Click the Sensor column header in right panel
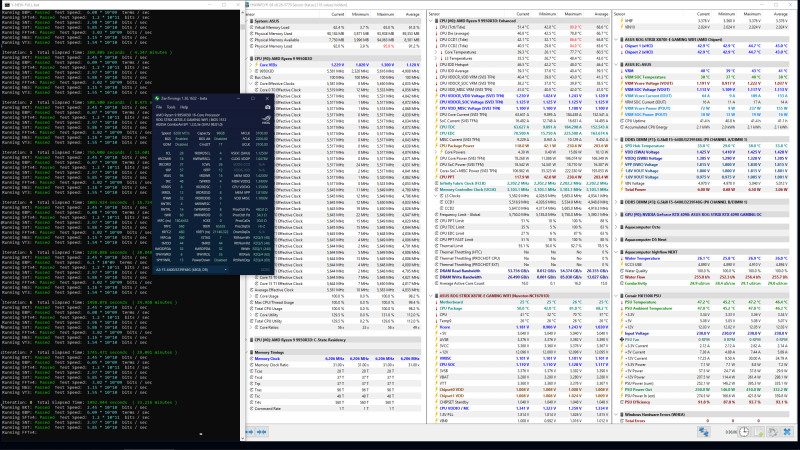 tap(619, 14)
